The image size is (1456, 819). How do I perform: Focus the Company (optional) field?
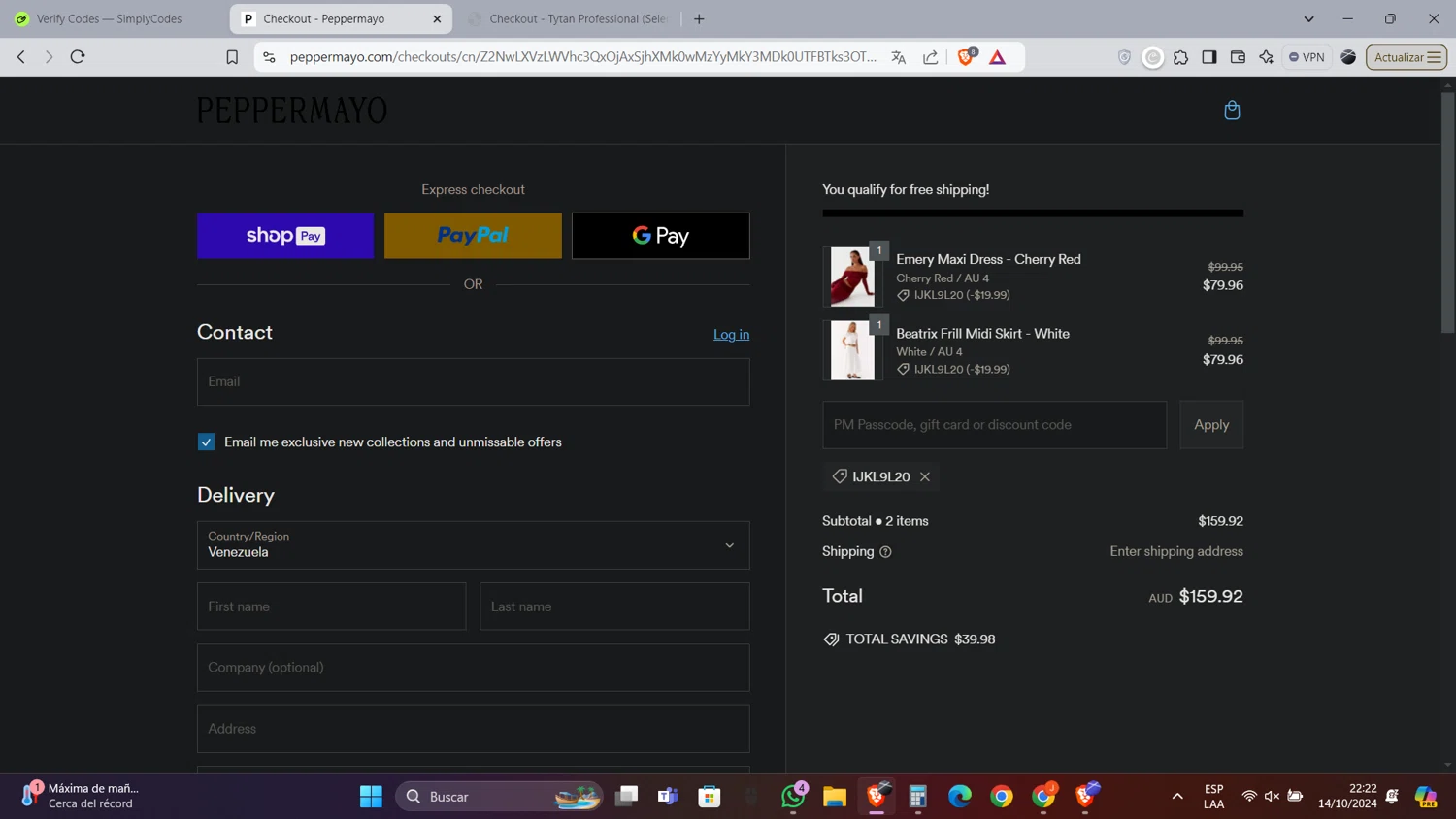click(473, 668)
